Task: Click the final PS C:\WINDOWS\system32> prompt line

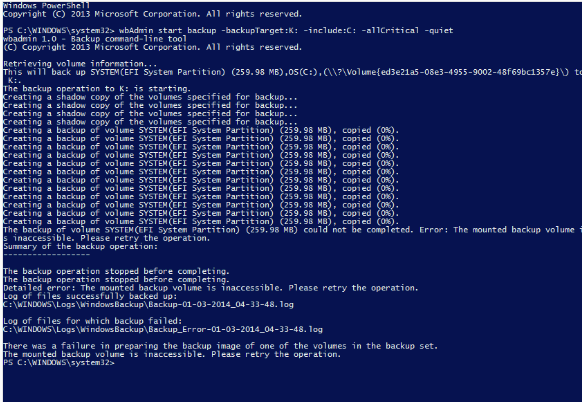Action: 59,363
